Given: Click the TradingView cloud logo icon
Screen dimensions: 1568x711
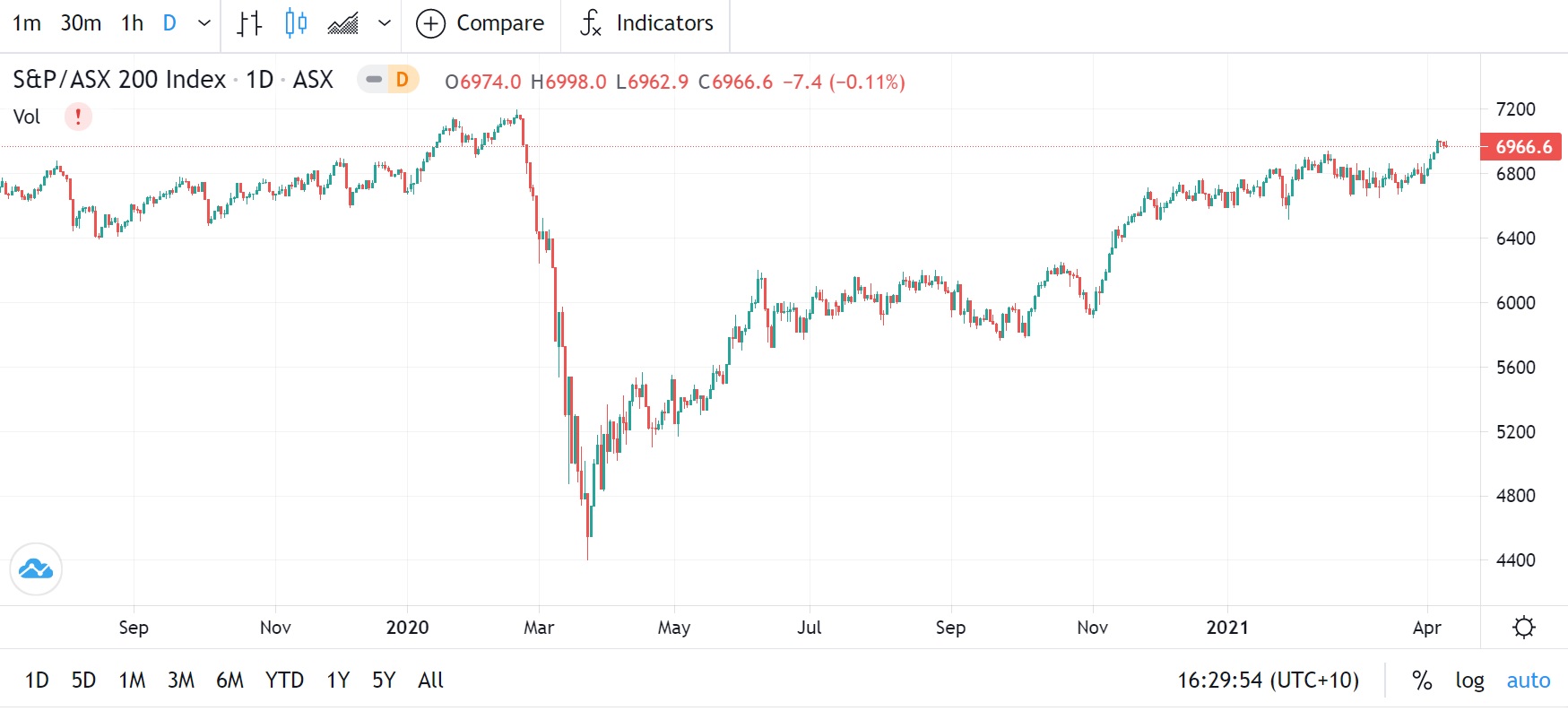Looking at the screenshot, I should [x=36, y=568].
